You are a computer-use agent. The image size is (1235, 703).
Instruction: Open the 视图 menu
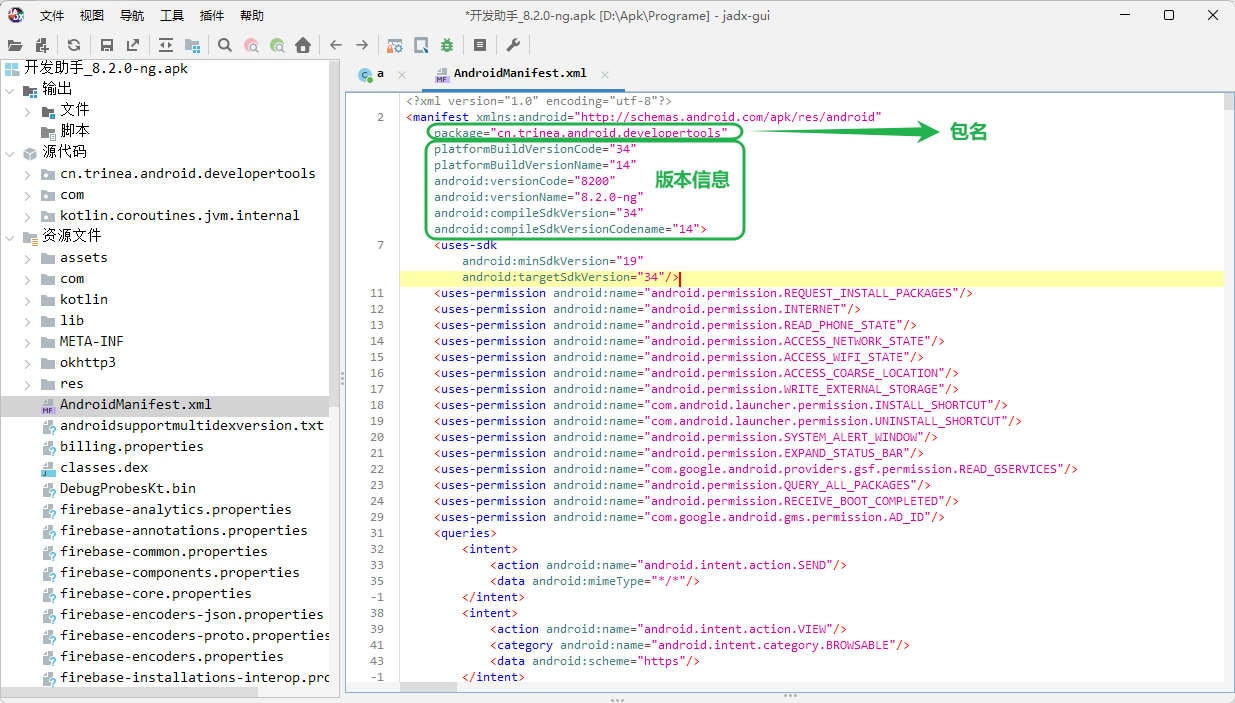(92, 16)
